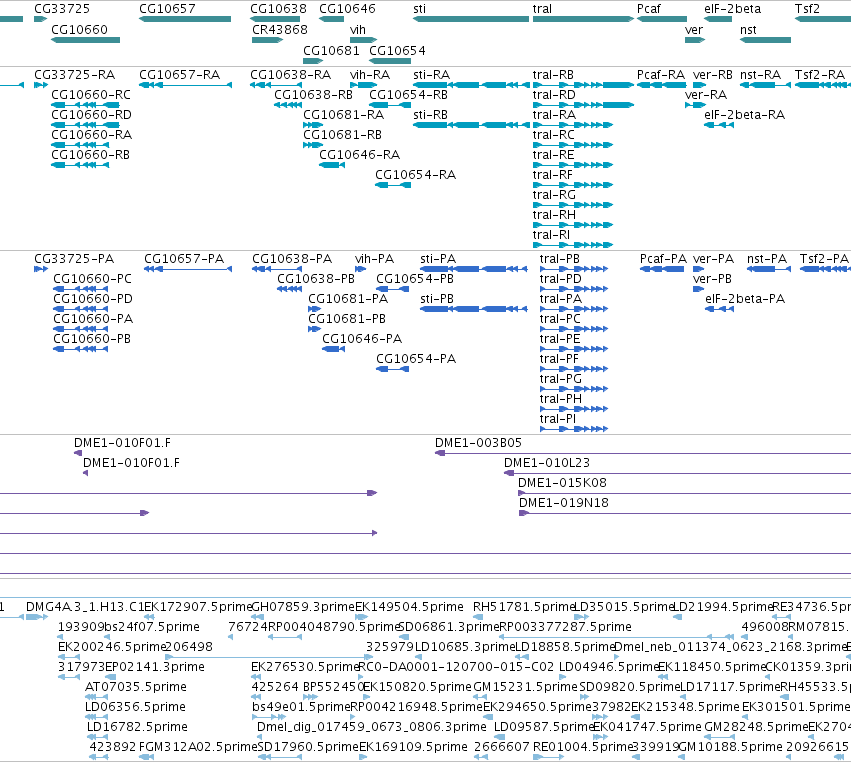The image size is (851, 762).
Task: Click the CG33725-RA transcript label
Action: [x=74, y=74]
